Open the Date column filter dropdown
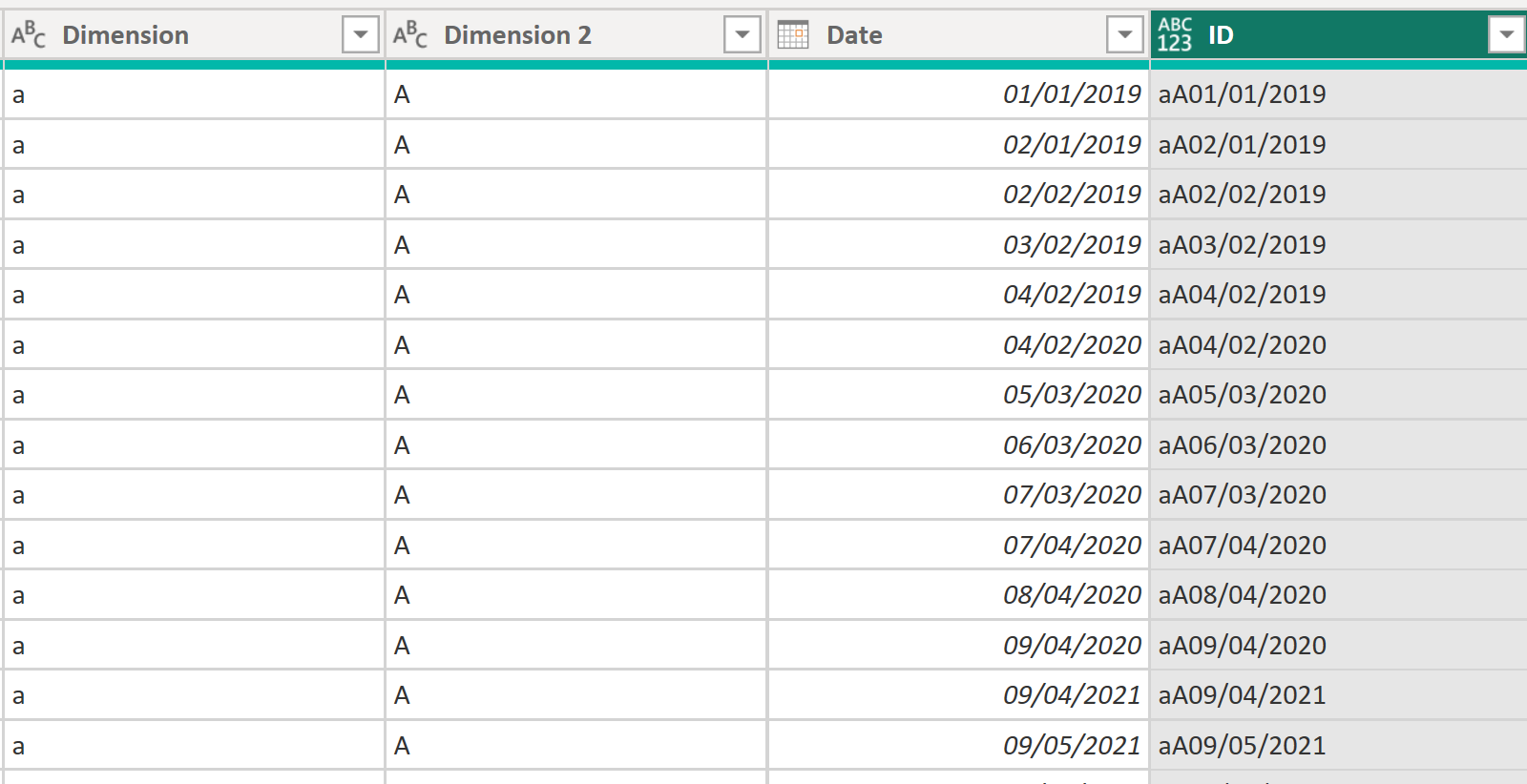Viewport: 1527px width, 784px height. click(x=1125, y=35)
